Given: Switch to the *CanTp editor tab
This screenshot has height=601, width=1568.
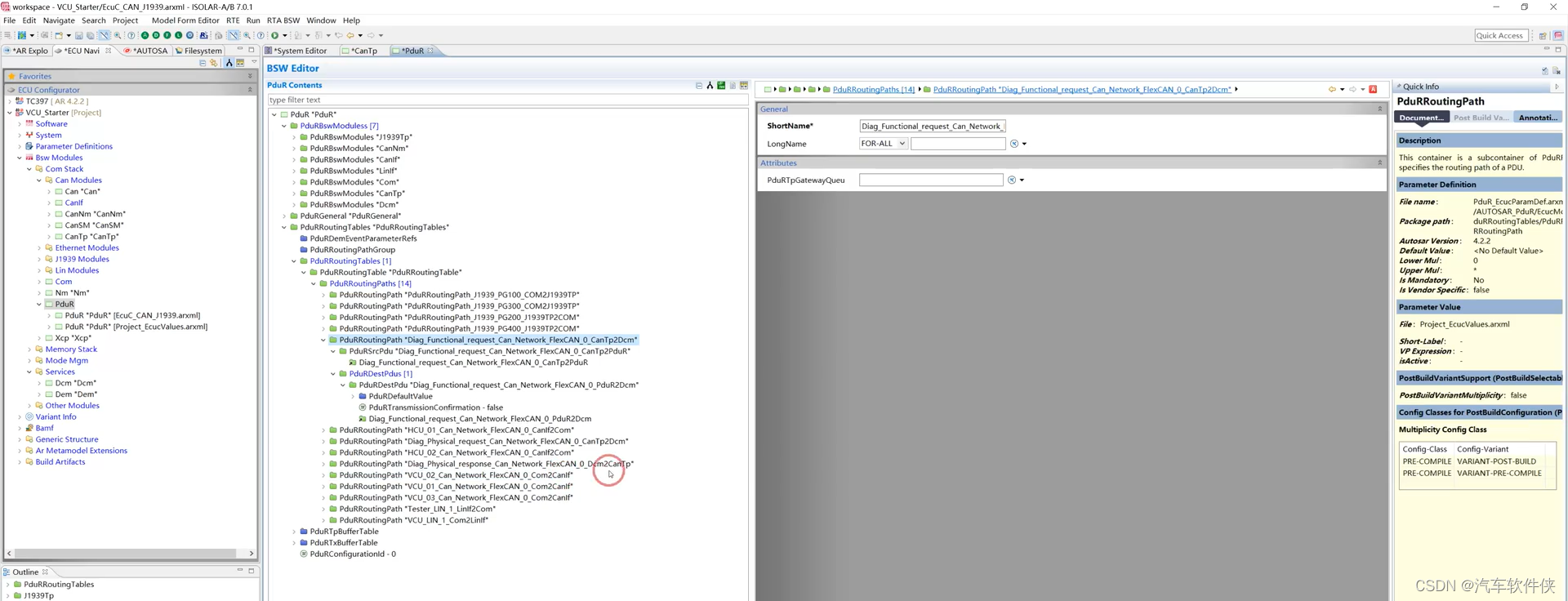Looking at the screenshot, I should point(363,51).
